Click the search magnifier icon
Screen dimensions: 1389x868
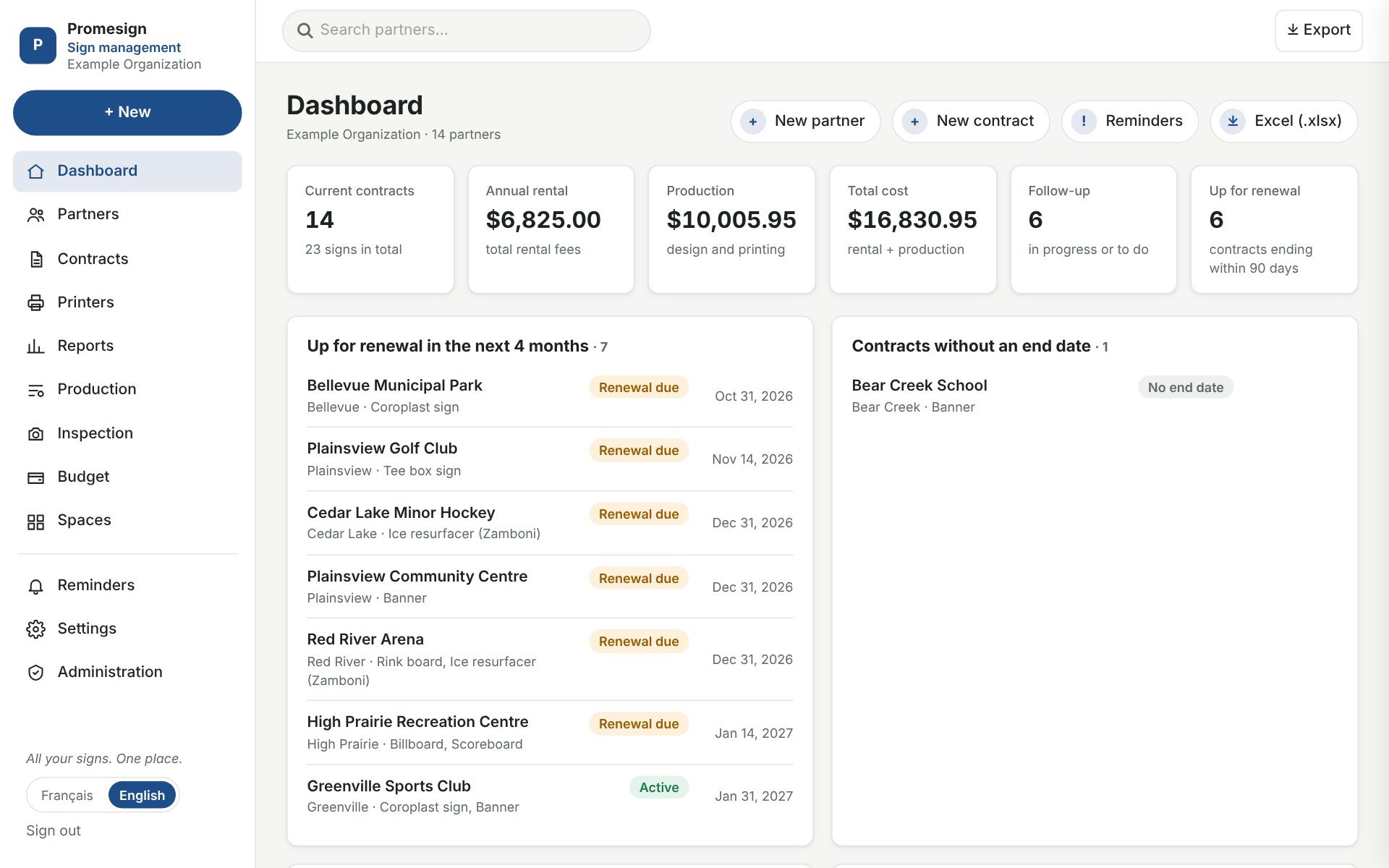[x=305, y=30]
